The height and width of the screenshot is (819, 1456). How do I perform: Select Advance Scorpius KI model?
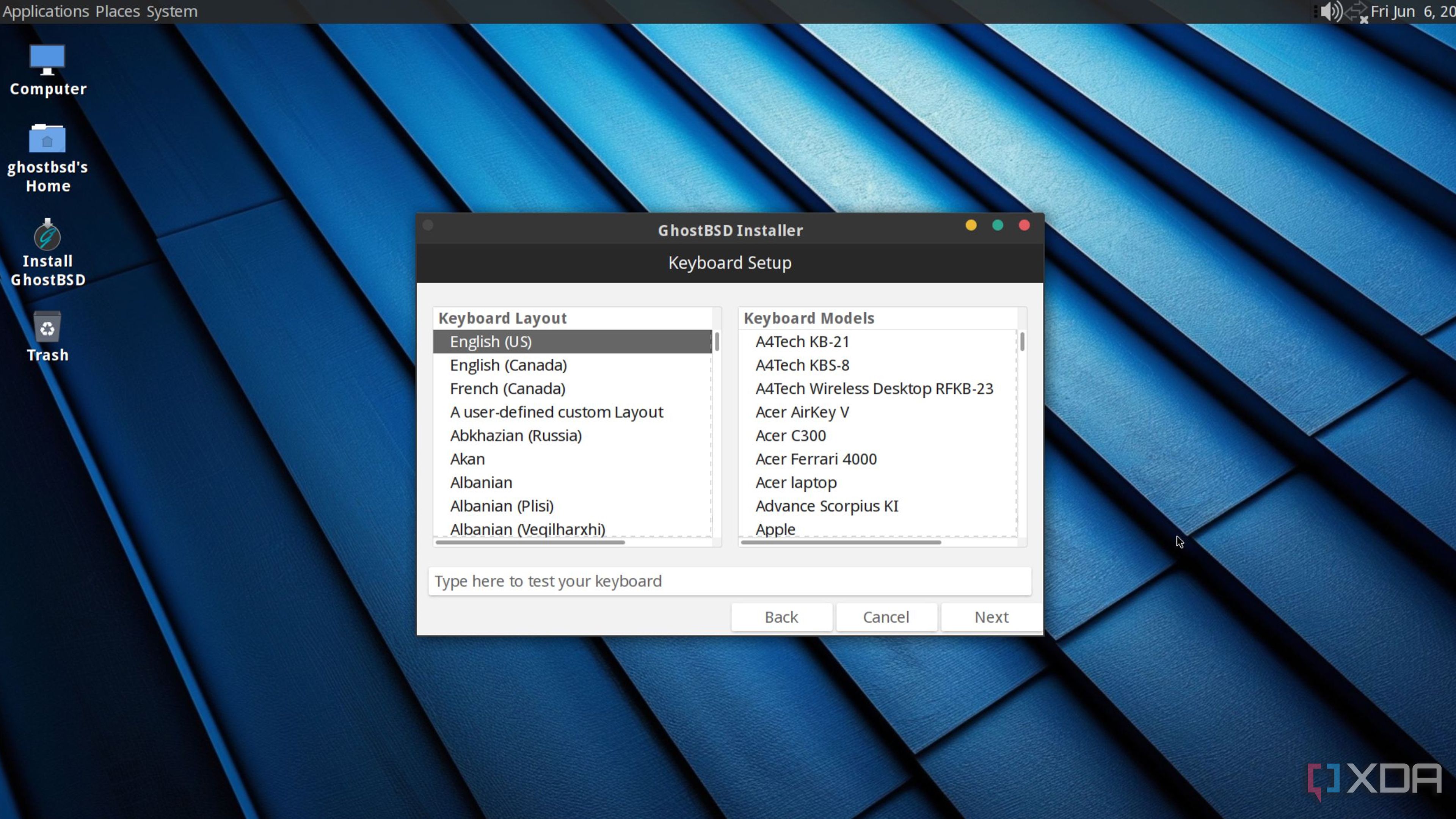click(x=877, y=506)
